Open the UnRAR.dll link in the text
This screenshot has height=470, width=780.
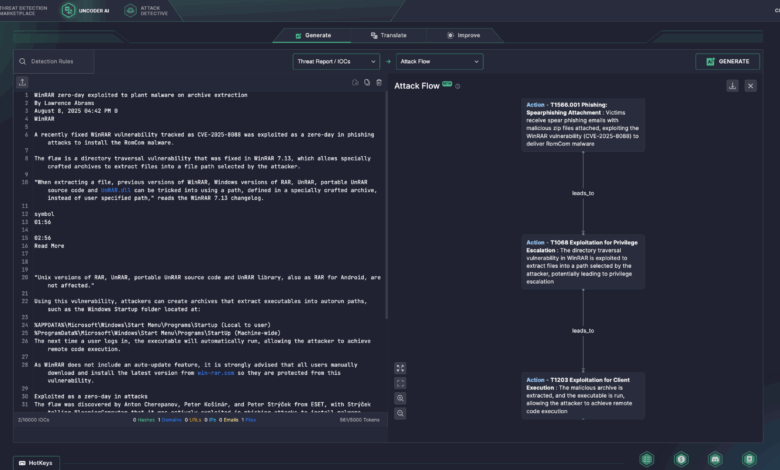coord(115,190)
